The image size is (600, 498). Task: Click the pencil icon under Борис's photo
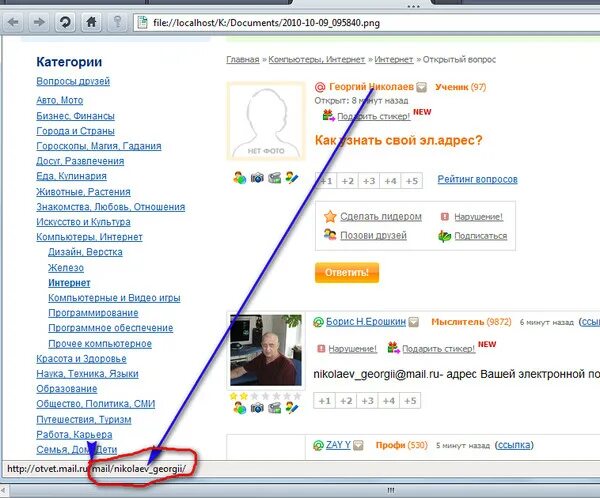click(x=292, y=408)
